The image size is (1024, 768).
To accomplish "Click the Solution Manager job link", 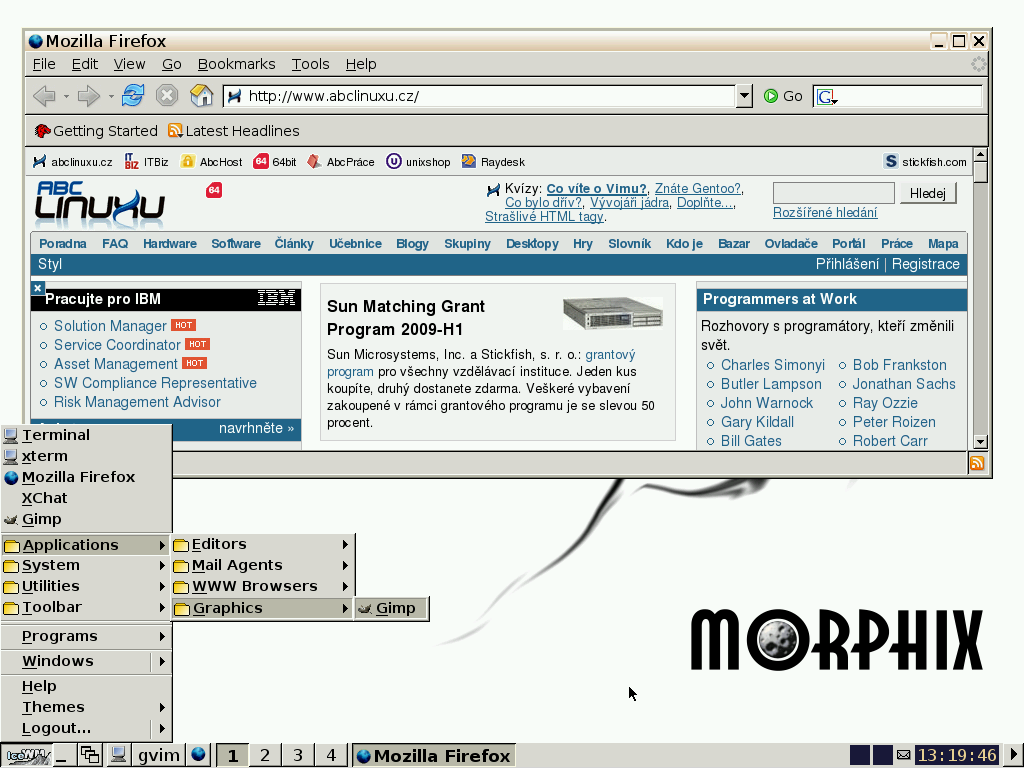I will [110, 326].
